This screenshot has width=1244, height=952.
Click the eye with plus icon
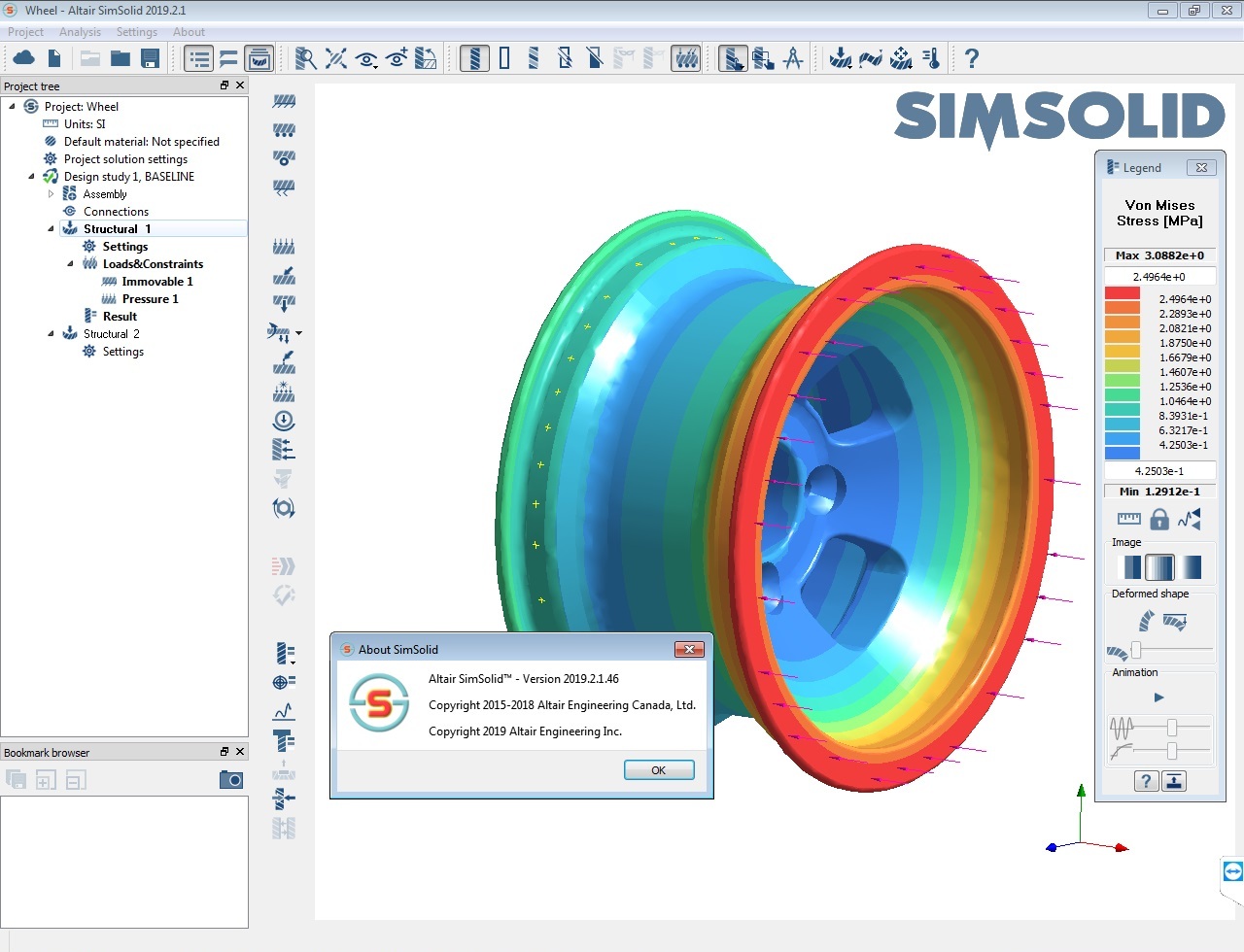click(x=397, y=59)
